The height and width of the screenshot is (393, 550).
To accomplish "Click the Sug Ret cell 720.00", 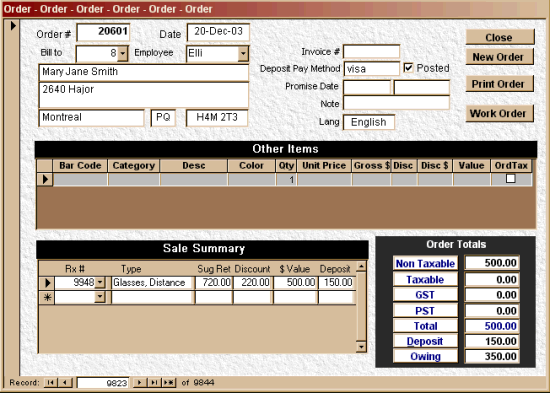I will coord(214,282).
